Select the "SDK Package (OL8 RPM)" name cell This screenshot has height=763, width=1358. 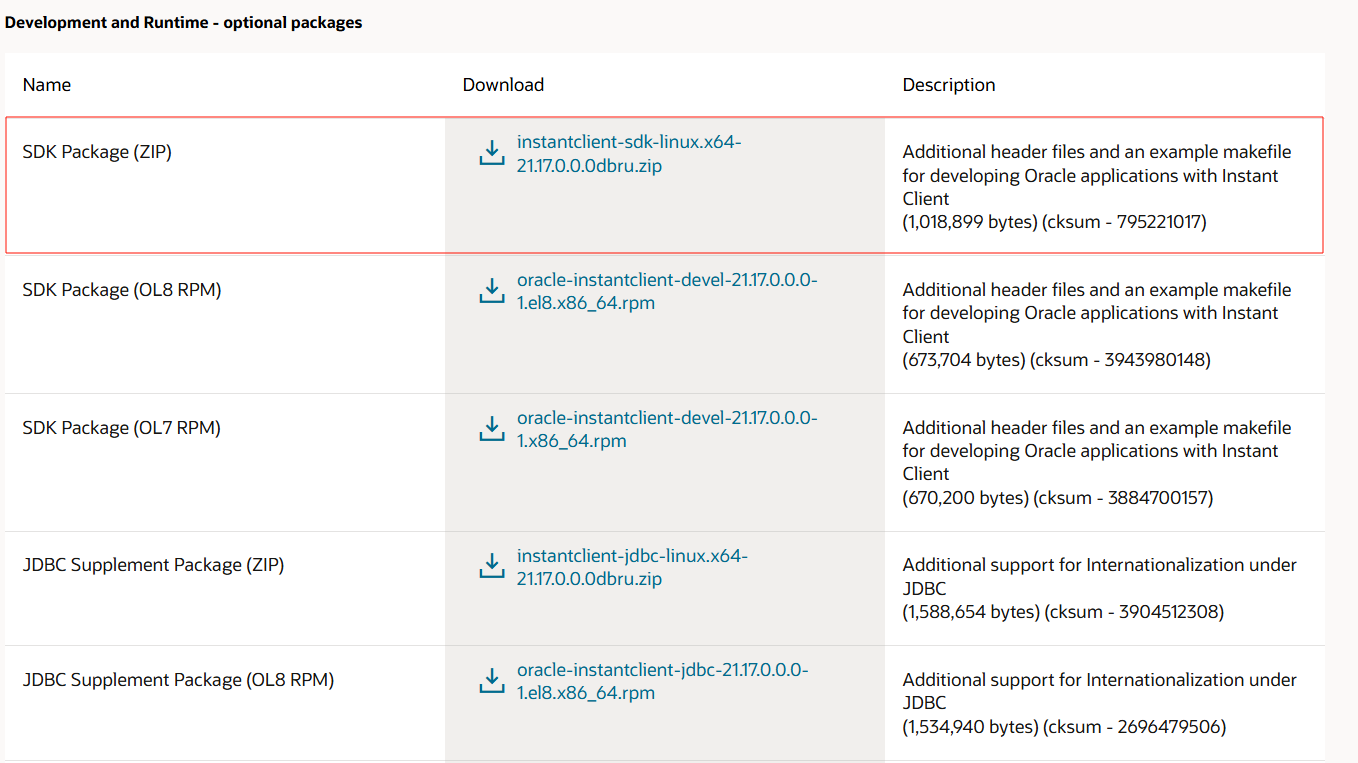(122, 290)
